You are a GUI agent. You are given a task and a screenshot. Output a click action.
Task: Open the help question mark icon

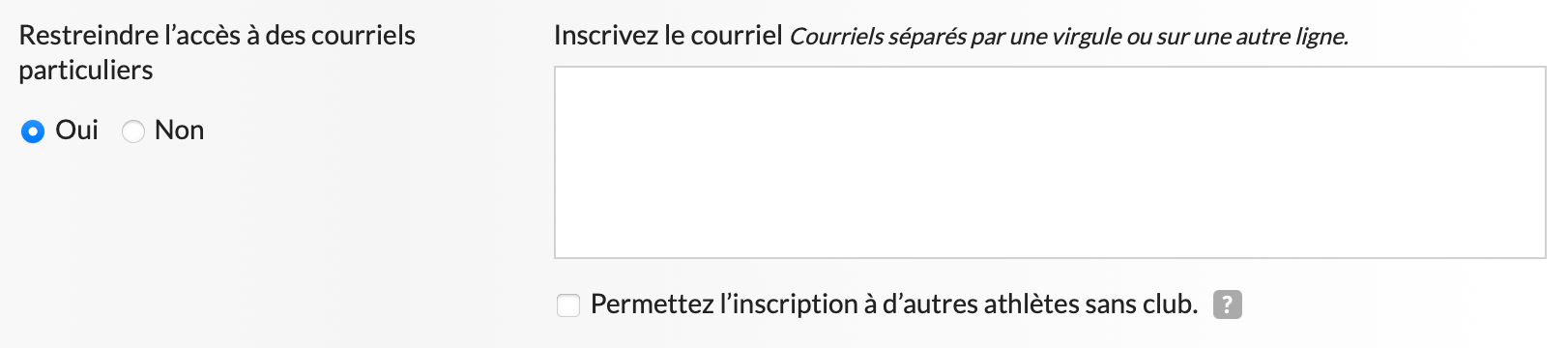pyautogui.click(x=1227, y=304)
